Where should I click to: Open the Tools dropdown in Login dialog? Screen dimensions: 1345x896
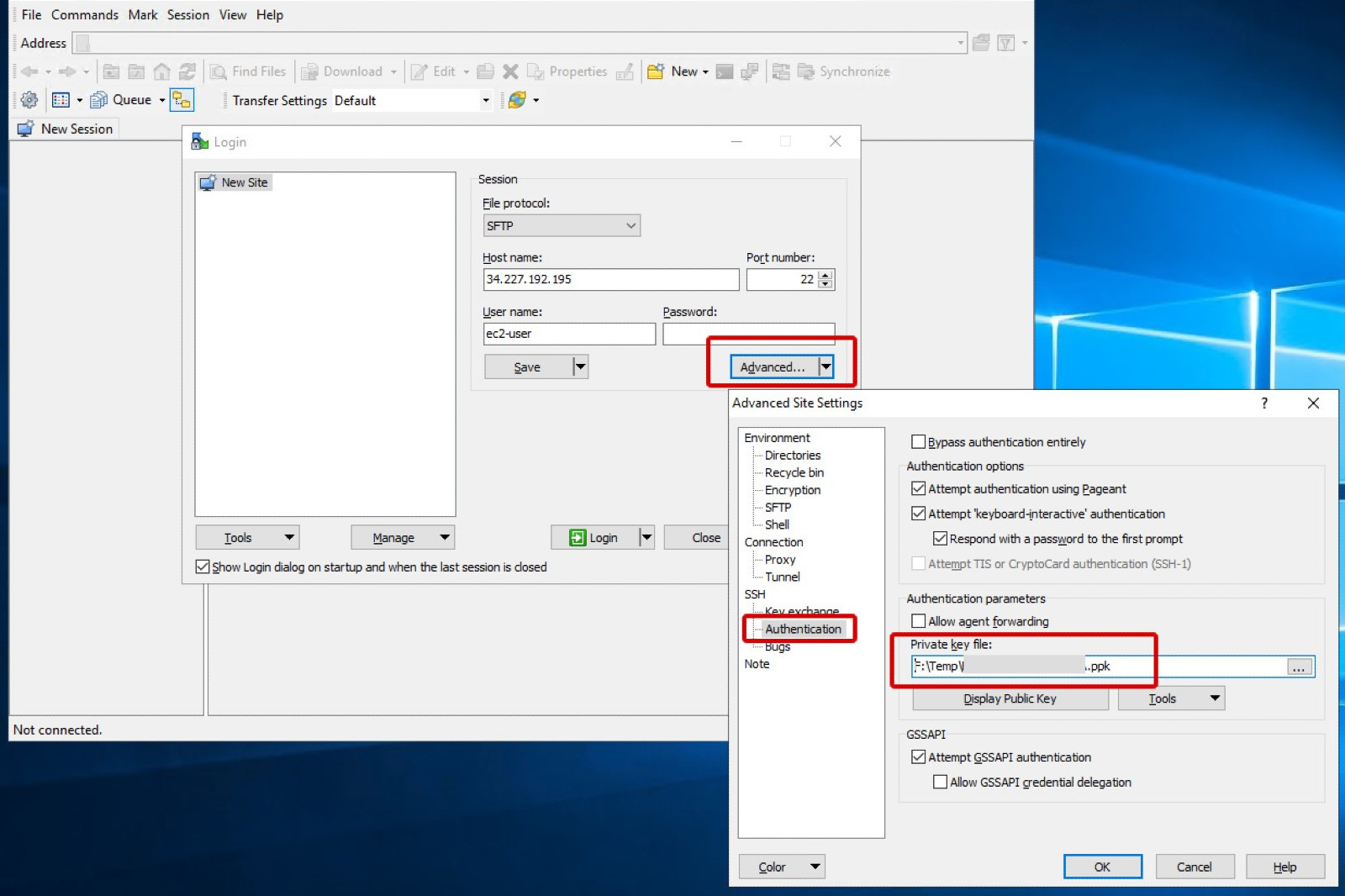(x=247, y=537)
